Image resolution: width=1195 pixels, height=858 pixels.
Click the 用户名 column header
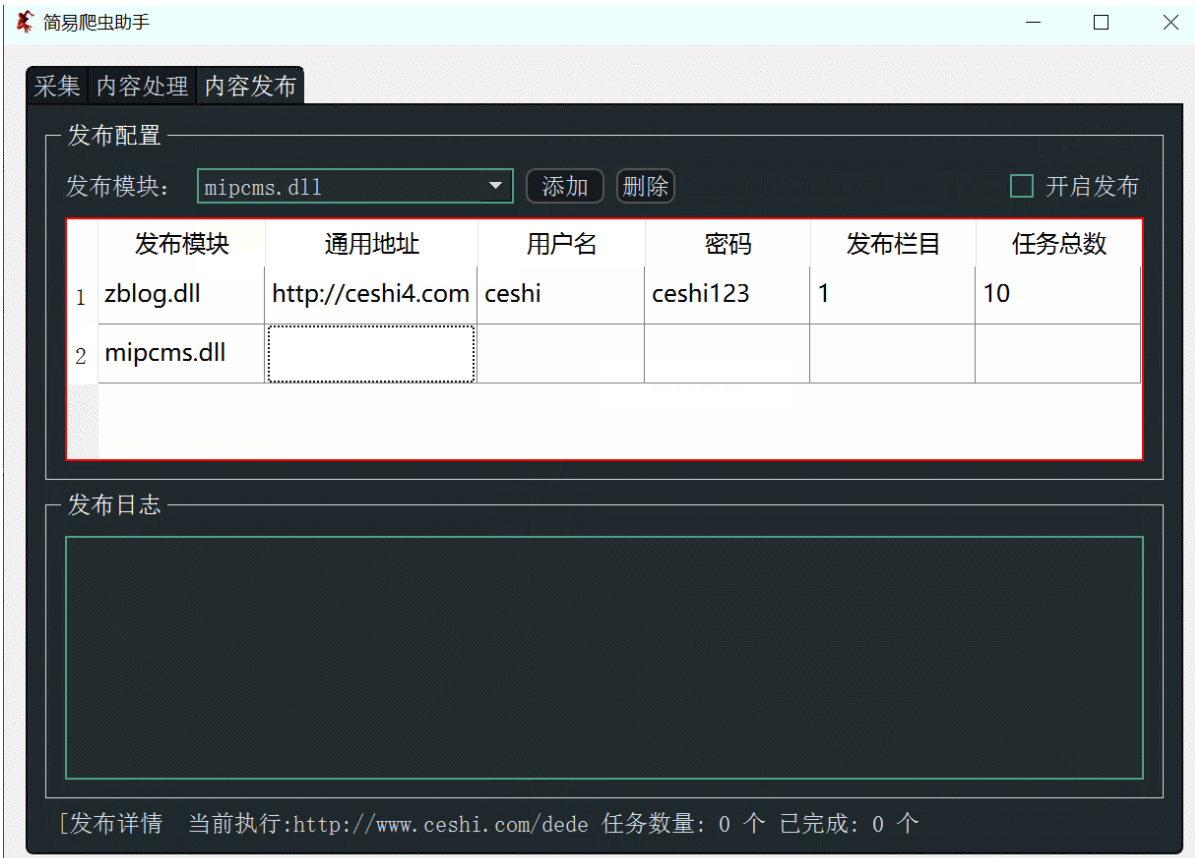[561, 244]
